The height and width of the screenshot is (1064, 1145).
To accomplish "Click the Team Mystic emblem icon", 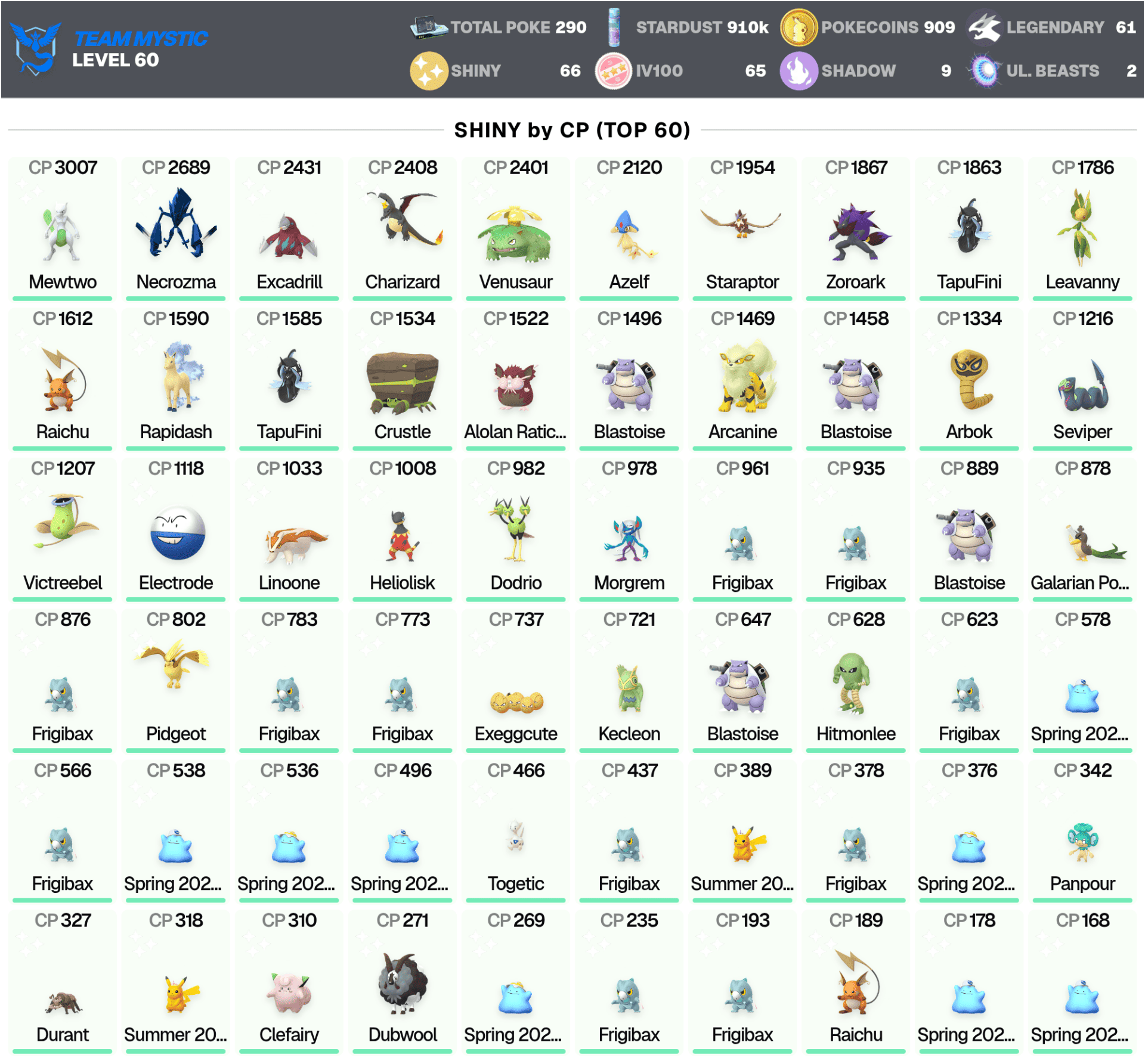I will tap(36, 48).
